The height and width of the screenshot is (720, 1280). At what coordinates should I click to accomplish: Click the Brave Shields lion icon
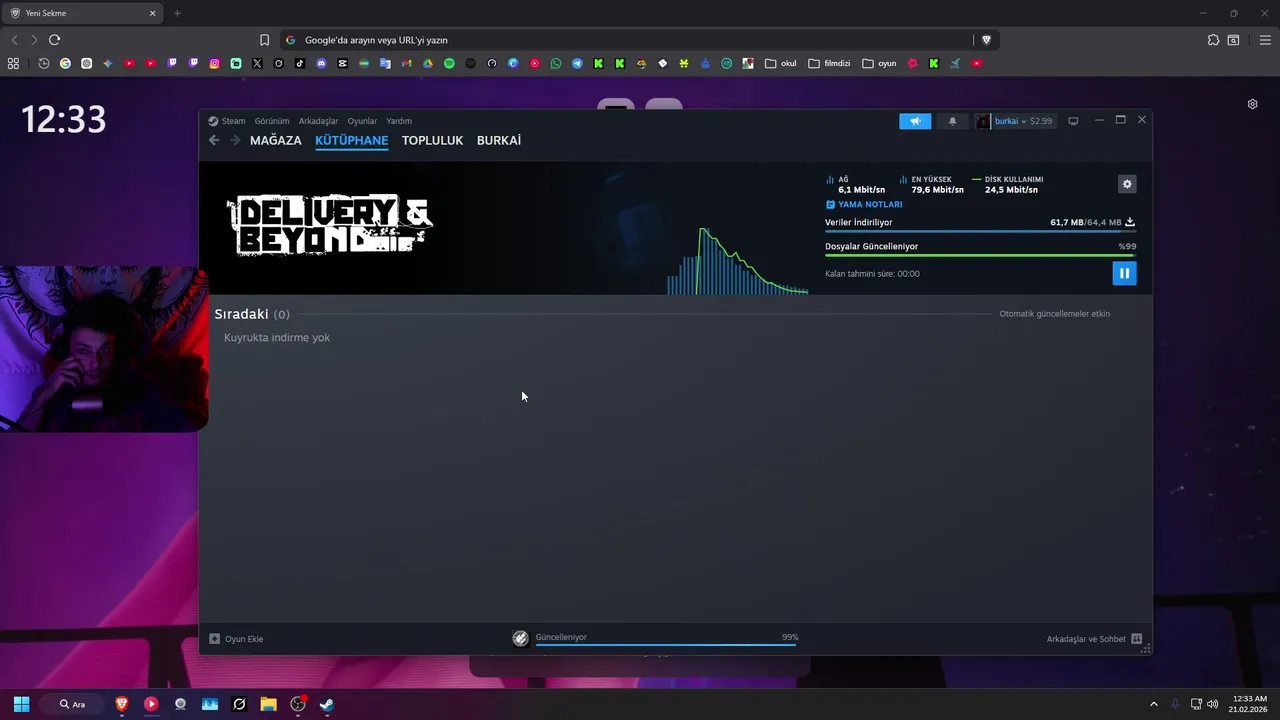click(x=986, y=40)
